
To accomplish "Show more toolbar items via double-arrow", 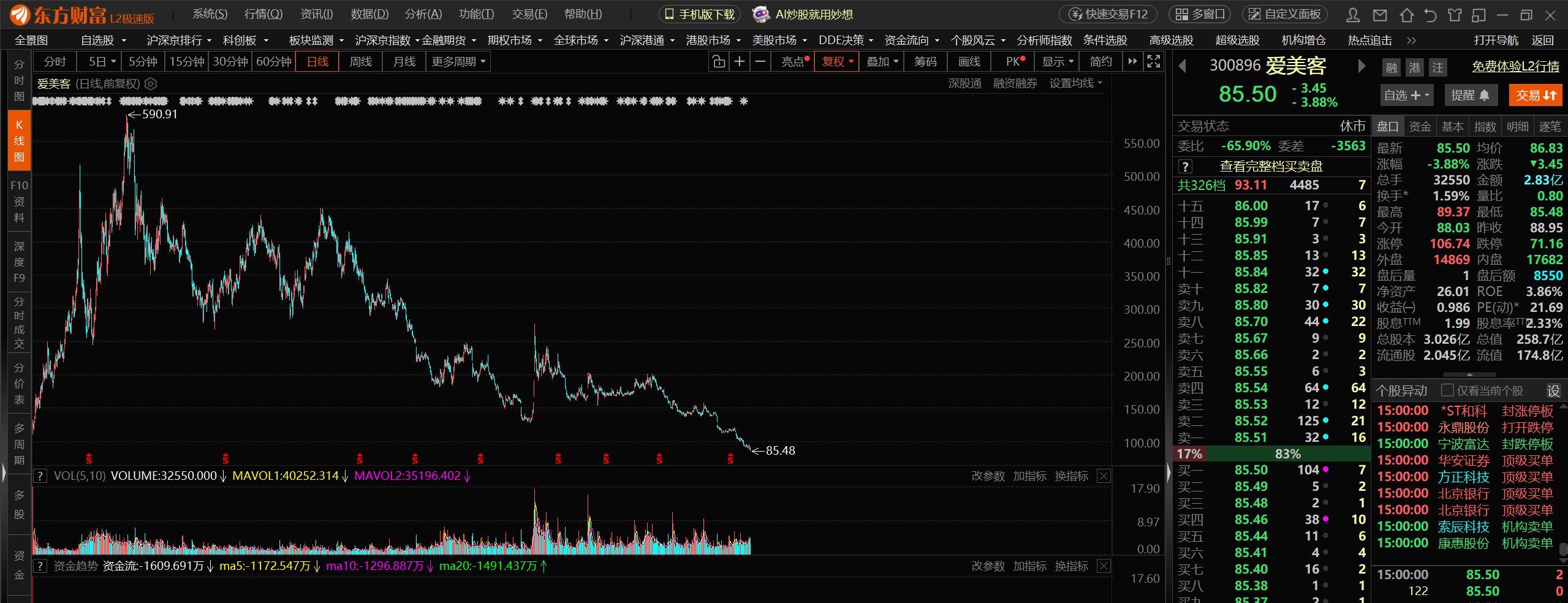I will (1132, 62).
